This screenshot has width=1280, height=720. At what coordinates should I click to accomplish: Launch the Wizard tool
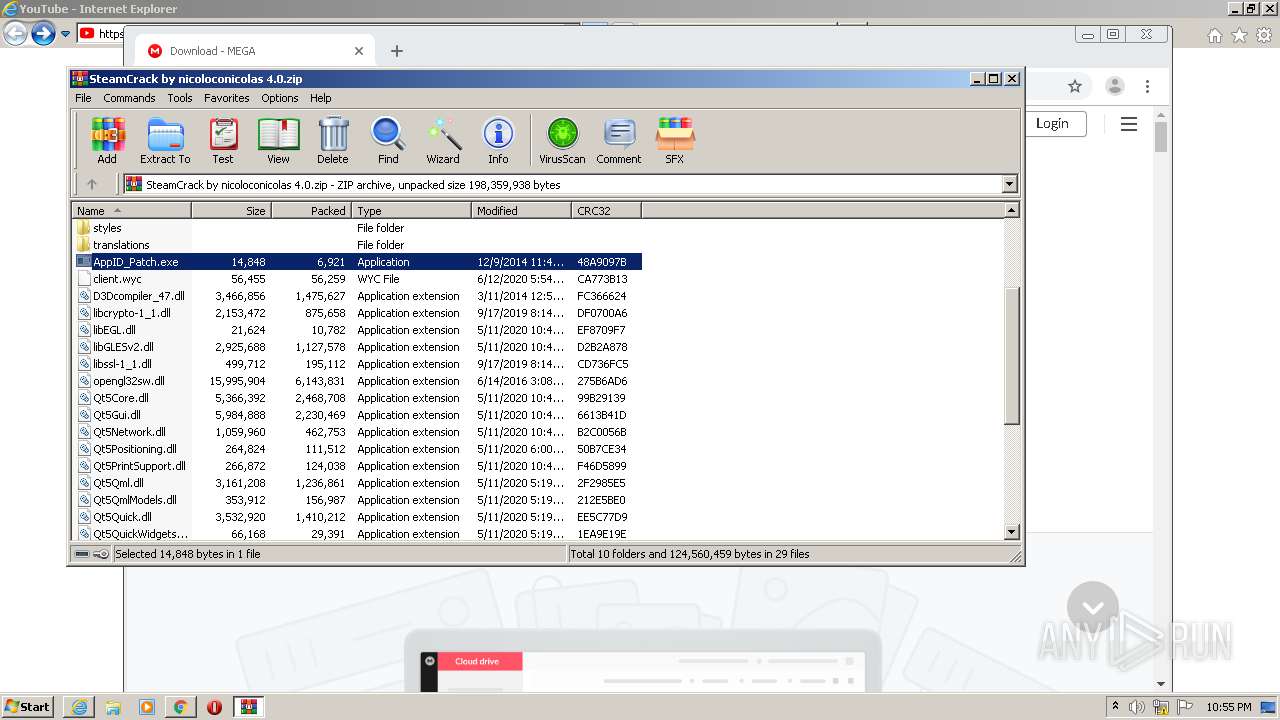(x=443, y=140)
